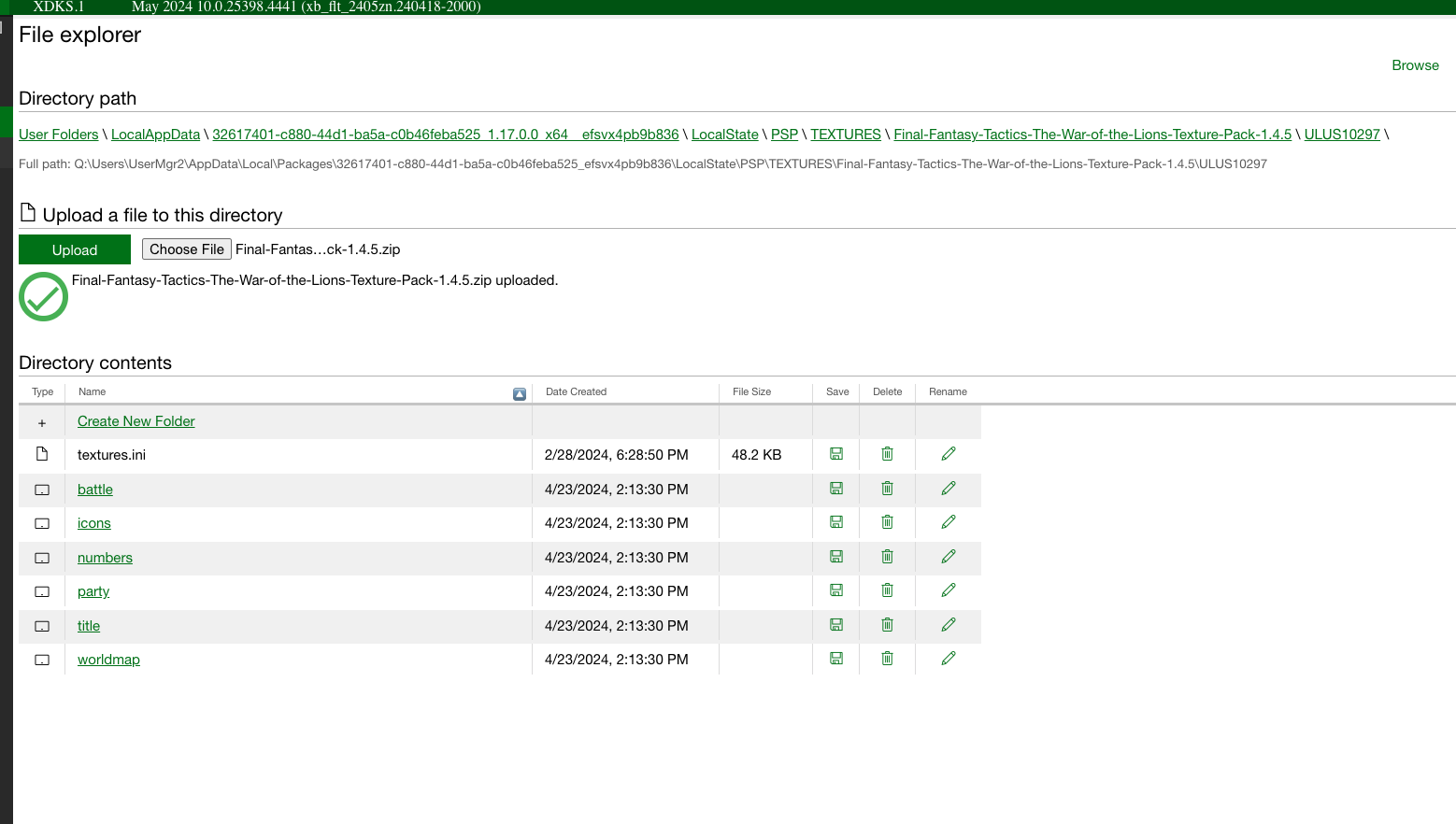The image size is (1456, 824).
Task: Click the pencil icon for textures.ini
Action: coord(948,454)
